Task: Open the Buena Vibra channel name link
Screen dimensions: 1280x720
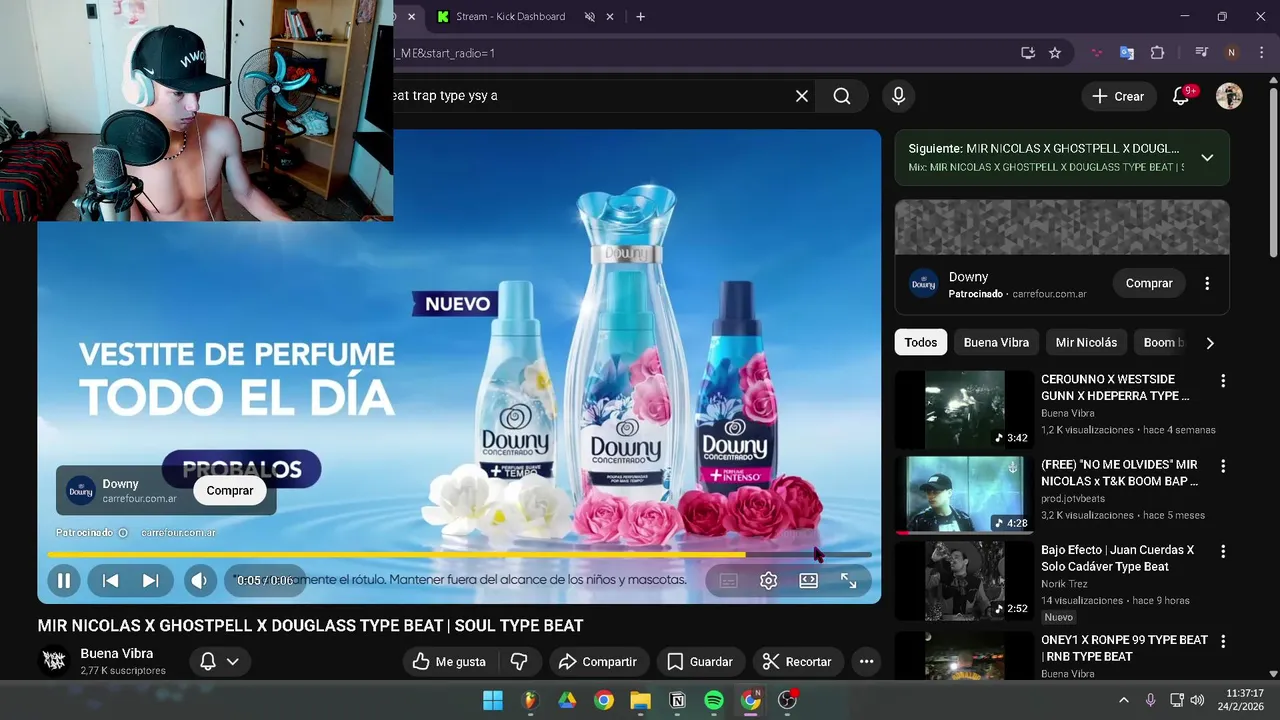Action: [x=117, y=654]
